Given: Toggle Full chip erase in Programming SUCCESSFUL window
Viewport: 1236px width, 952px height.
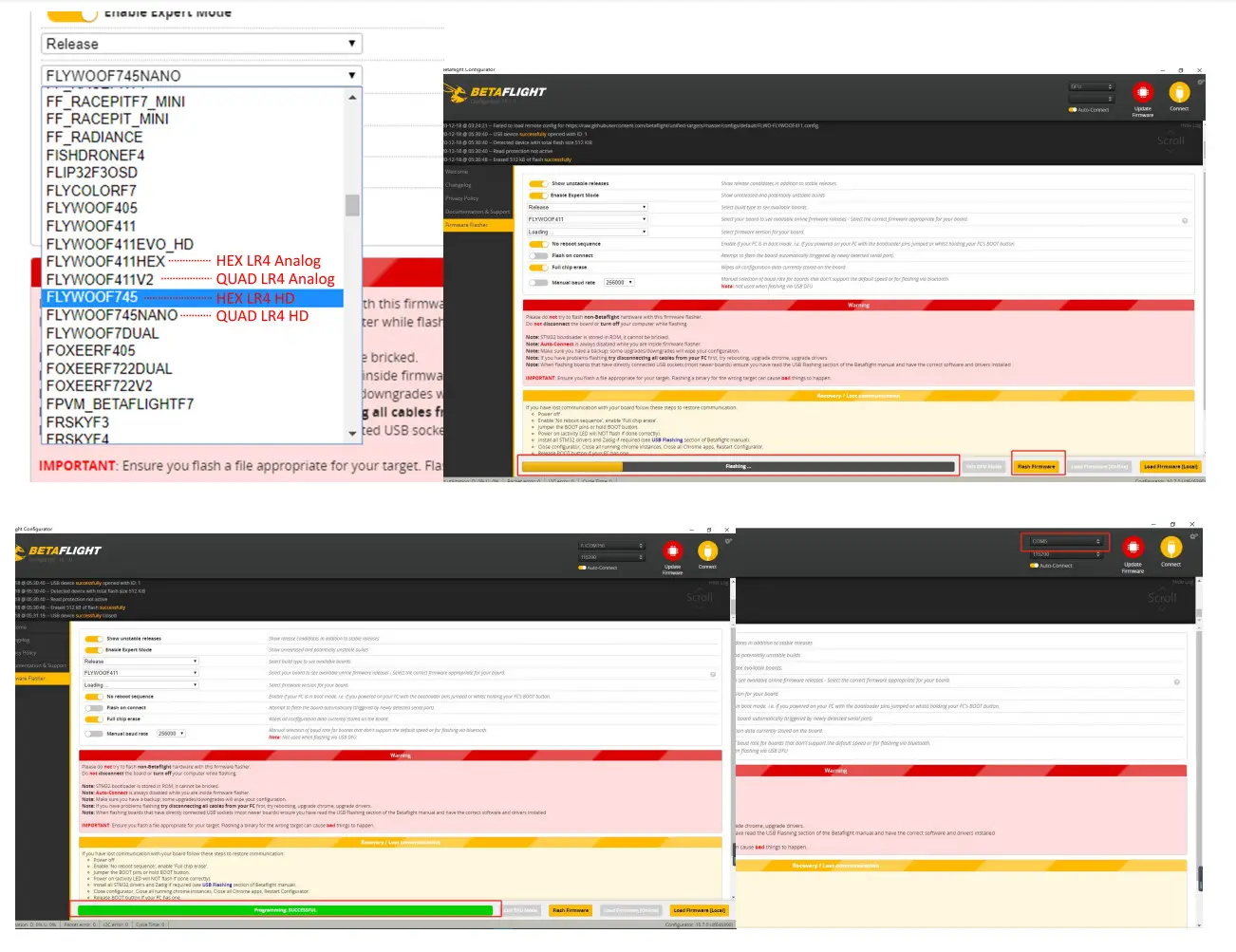Looking at the screenshot, I should 93,719.
